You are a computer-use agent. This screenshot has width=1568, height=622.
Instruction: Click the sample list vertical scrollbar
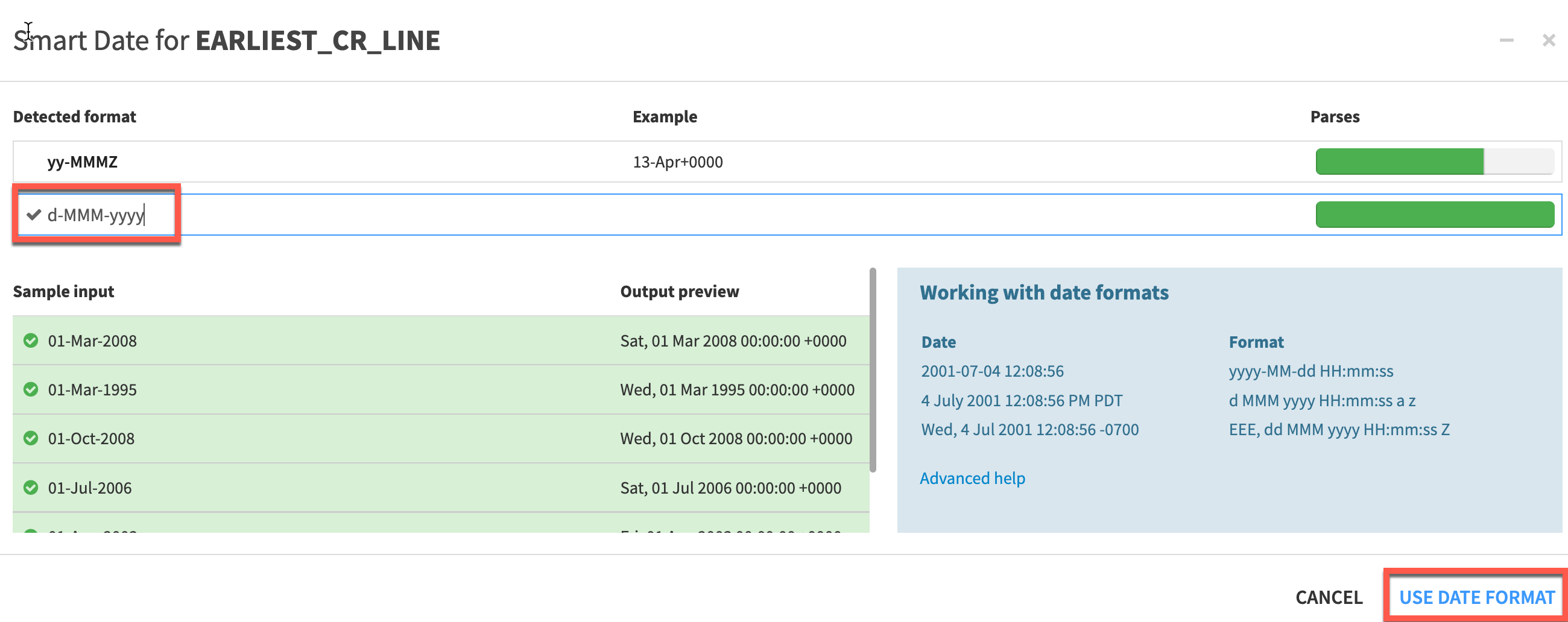[x=872, y=371]
